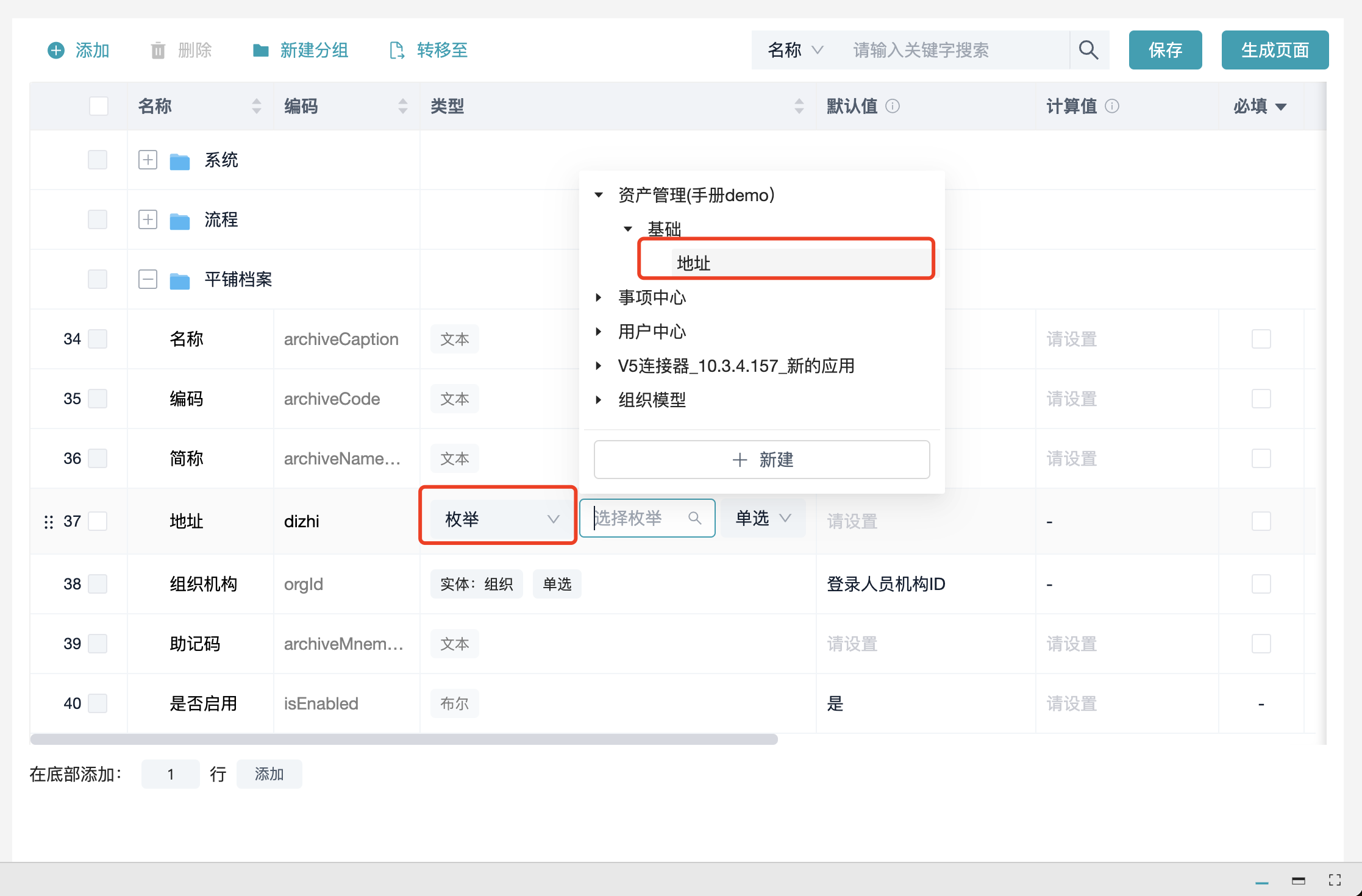Tick 必填 checkbox for 组织机构 row
Viewport: 1362px width, 896px height.
pyautogui.click(x=1261, y=584)
